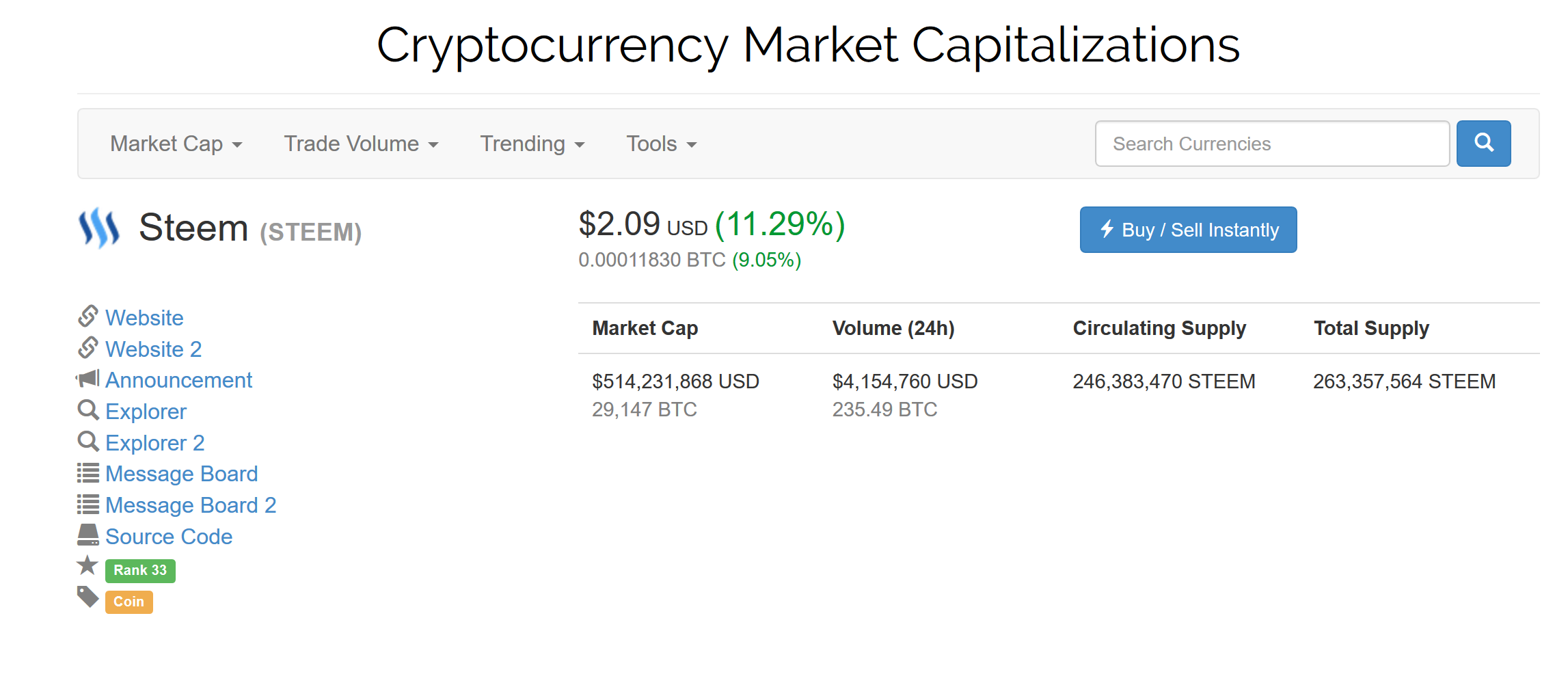
Task: Click the tag icon beside Coin
Action: (x=88, y=597)
